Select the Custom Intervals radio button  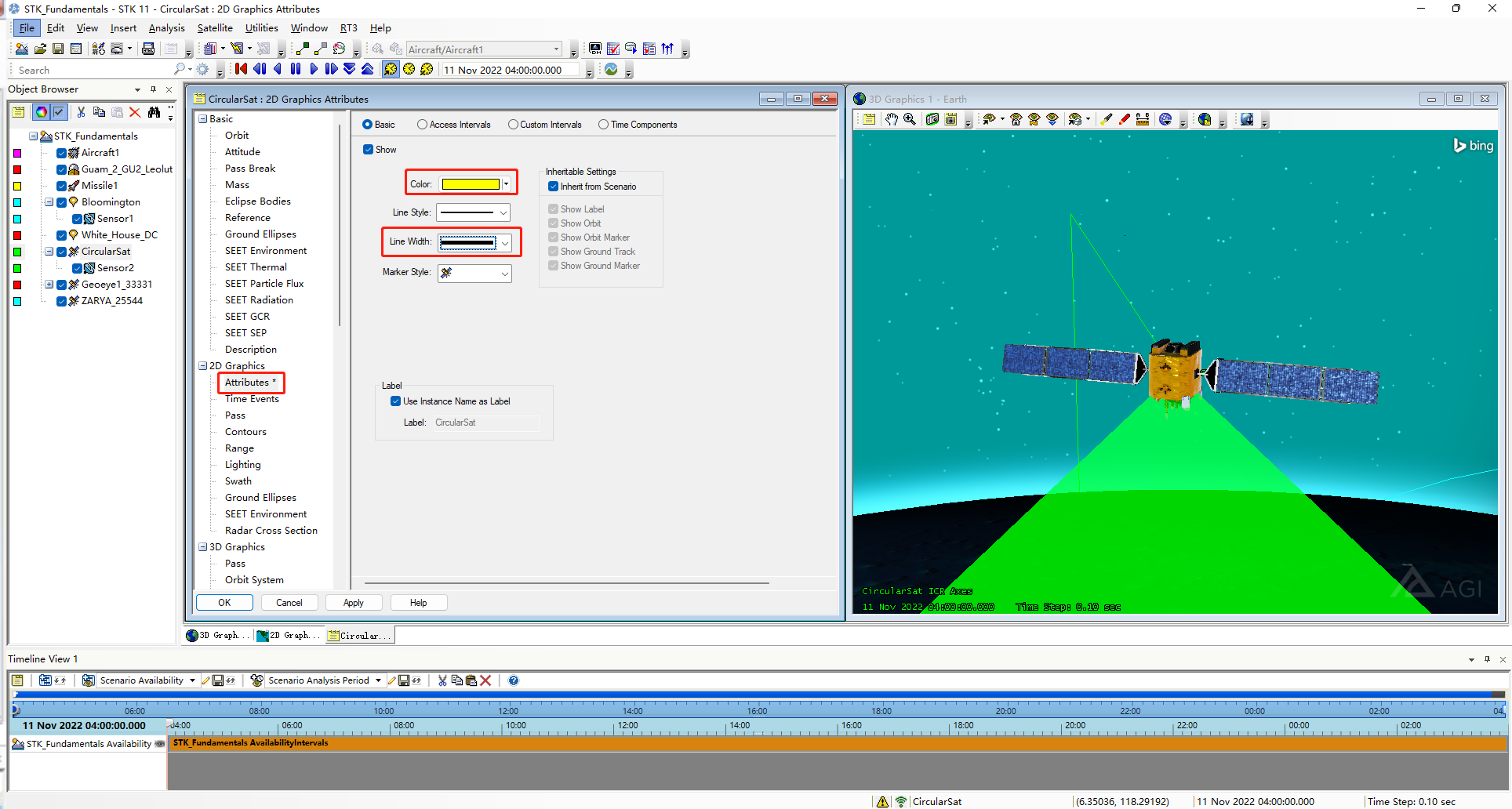[513, 124]
